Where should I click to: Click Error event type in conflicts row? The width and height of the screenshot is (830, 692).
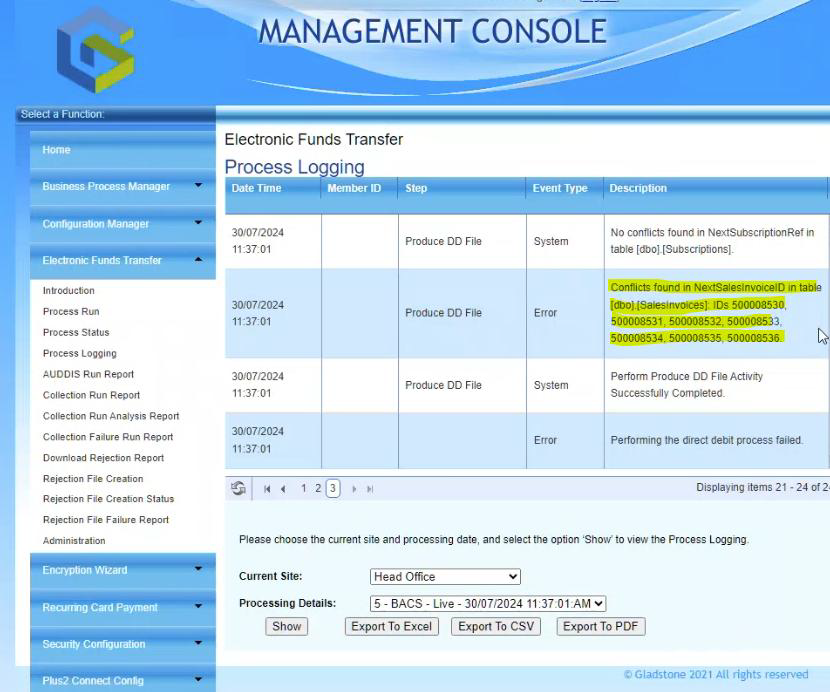click(x=545, y=313)
